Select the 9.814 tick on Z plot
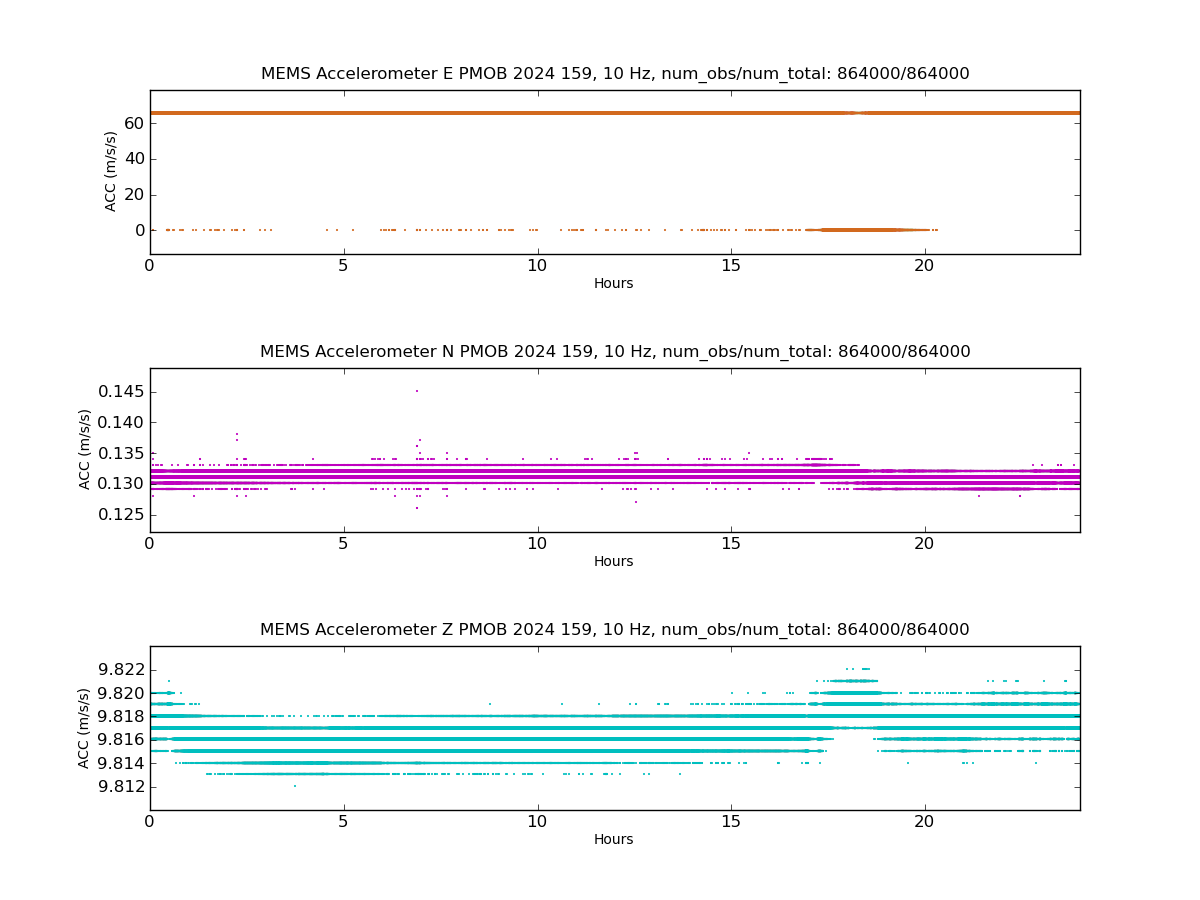Viewport: 1200px width, 900px height. pyautogui.click(x=121, y=764)
